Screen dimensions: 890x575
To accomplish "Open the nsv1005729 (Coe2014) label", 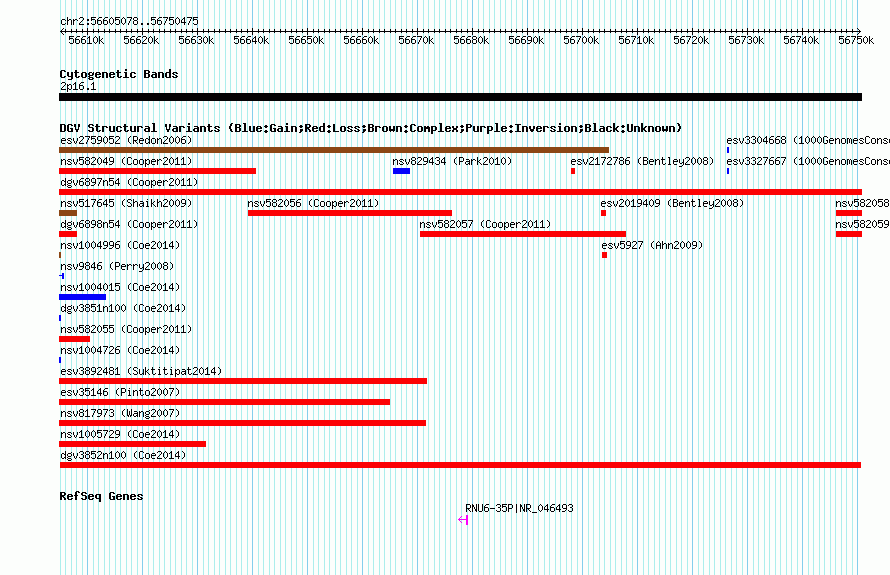I will pos(120,434).
